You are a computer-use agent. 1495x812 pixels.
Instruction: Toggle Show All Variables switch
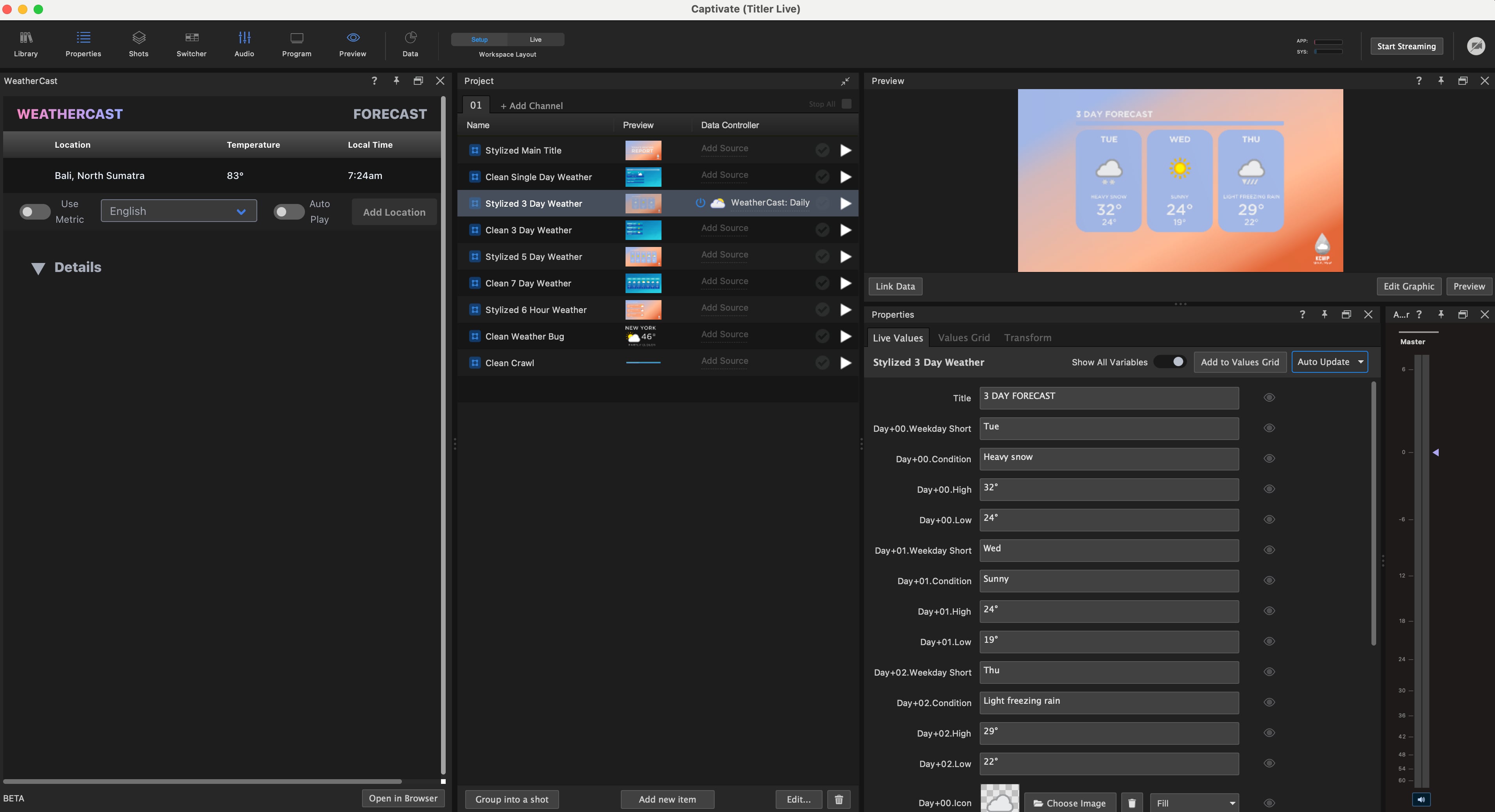[x=1170, y=362]
